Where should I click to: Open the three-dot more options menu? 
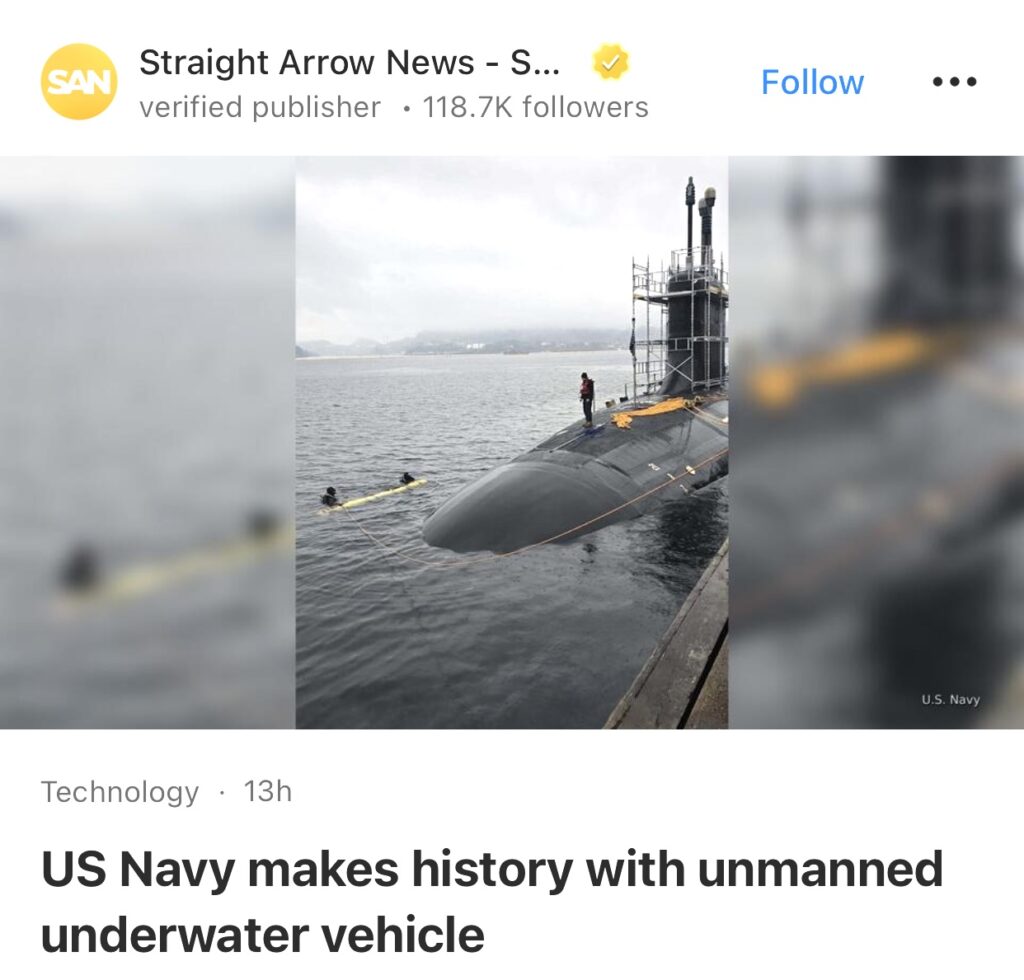954,82
